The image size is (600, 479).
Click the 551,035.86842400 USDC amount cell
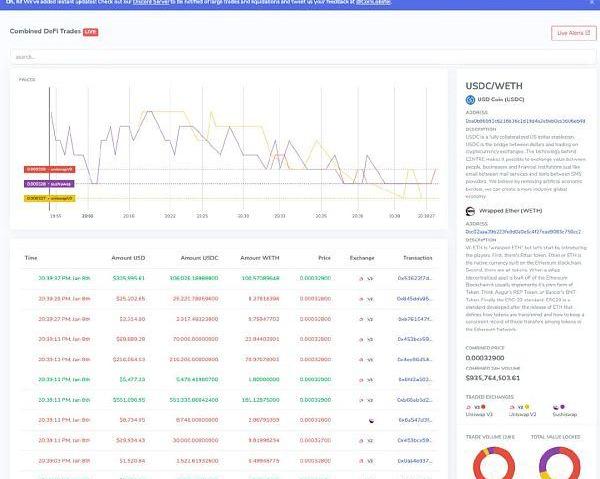[x=194, y=400]
